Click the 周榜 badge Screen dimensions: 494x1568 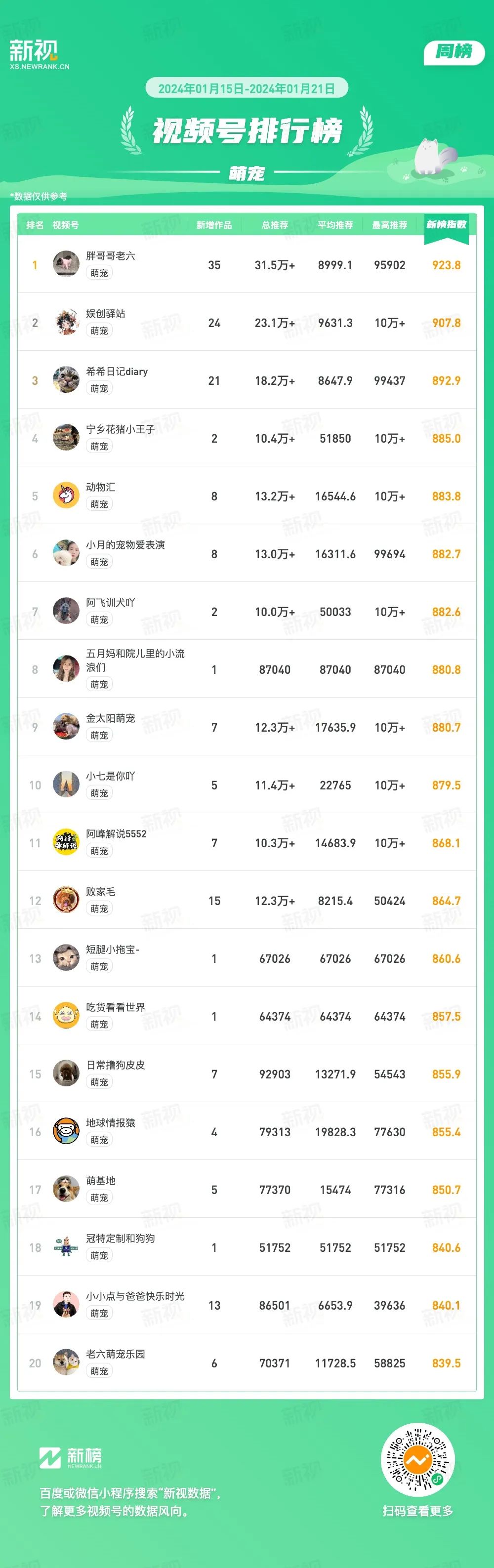coord(454,52)
